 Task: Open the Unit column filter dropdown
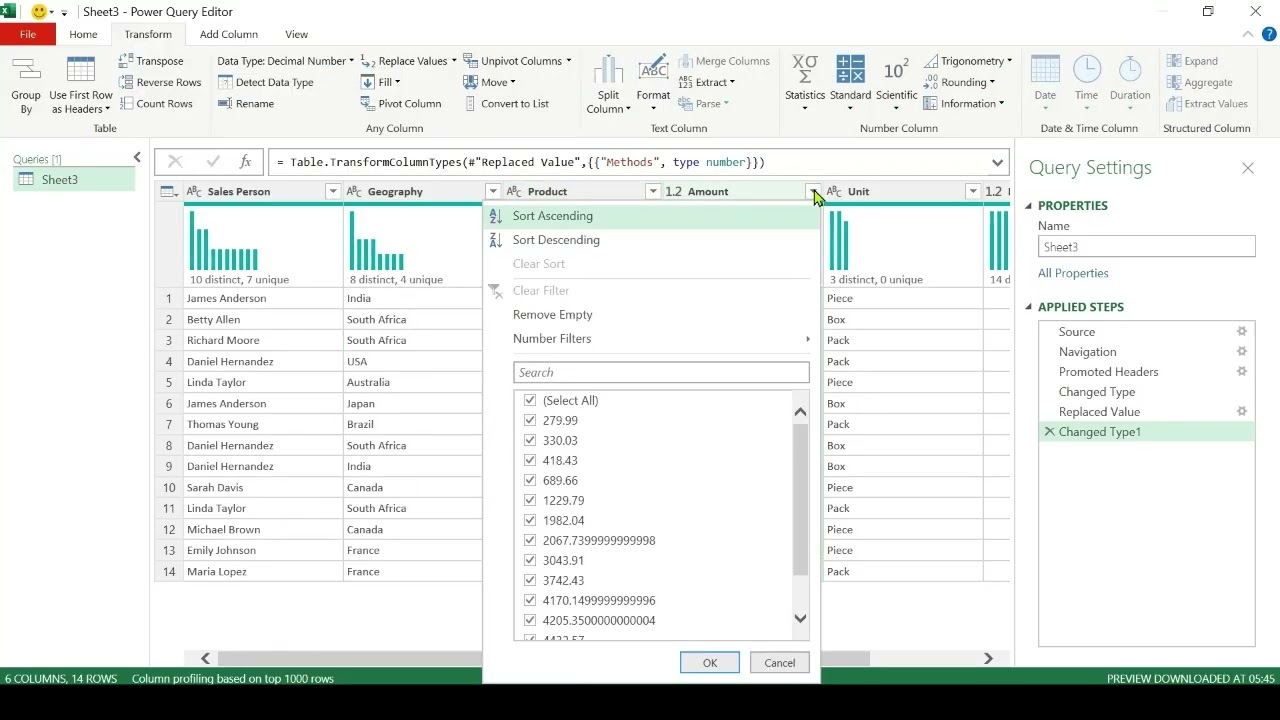click(973, 191)
